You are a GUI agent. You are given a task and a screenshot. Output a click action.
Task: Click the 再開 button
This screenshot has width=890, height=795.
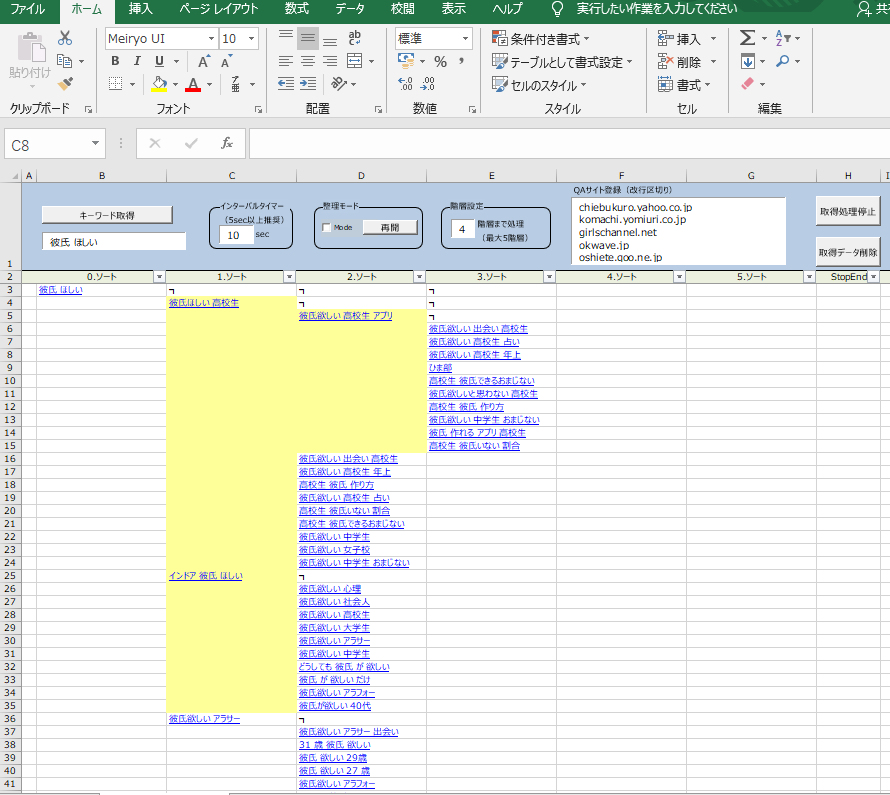pyautogui.click(x=390, y=228)
